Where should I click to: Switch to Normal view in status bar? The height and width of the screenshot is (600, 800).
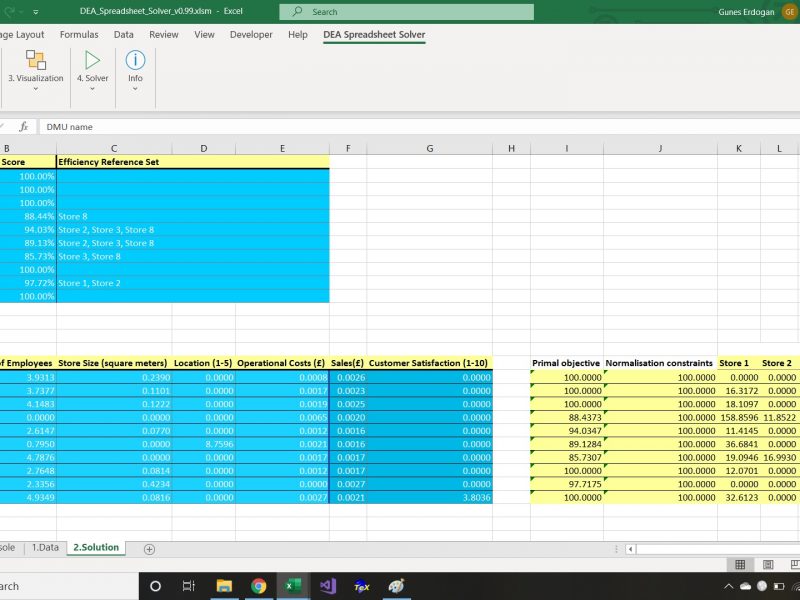[x=740, y=565]
